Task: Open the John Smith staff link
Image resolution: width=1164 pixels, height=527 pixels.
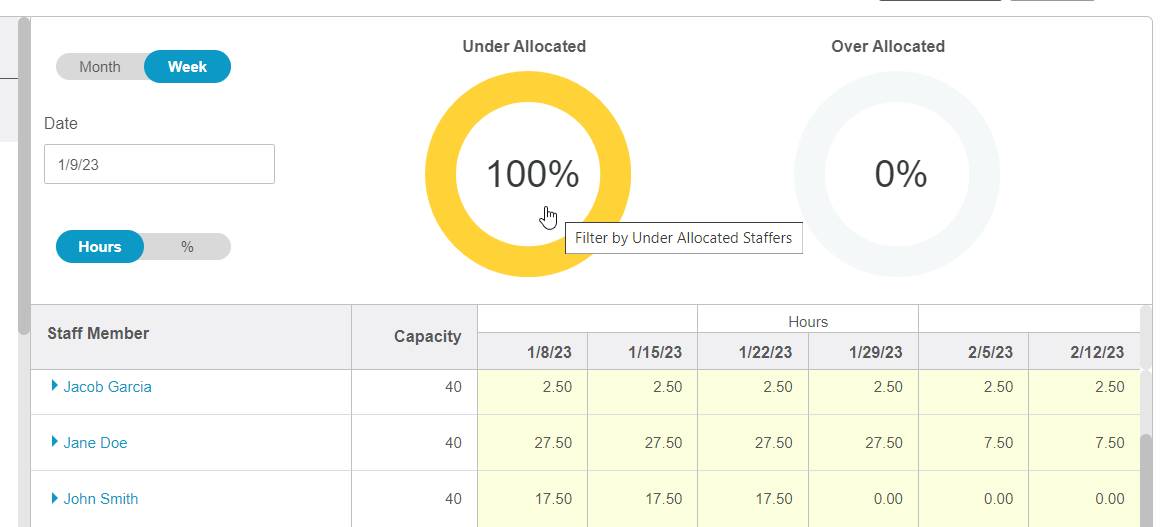Action: tap(101, 499)
